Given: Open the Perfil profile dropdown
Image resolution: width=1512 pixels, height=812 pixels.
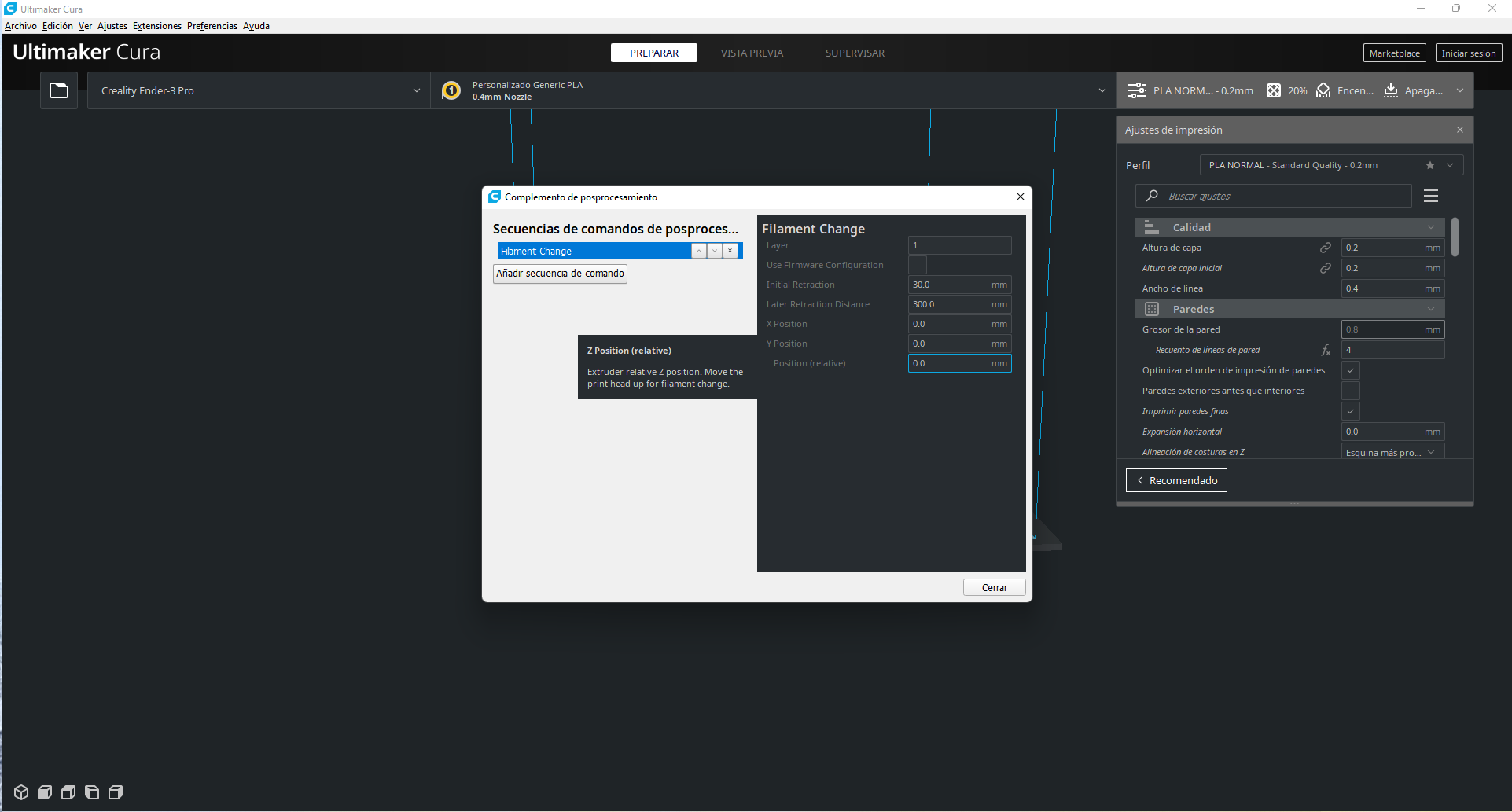Looking at the screenshot, I should [x=1331, y=165].
